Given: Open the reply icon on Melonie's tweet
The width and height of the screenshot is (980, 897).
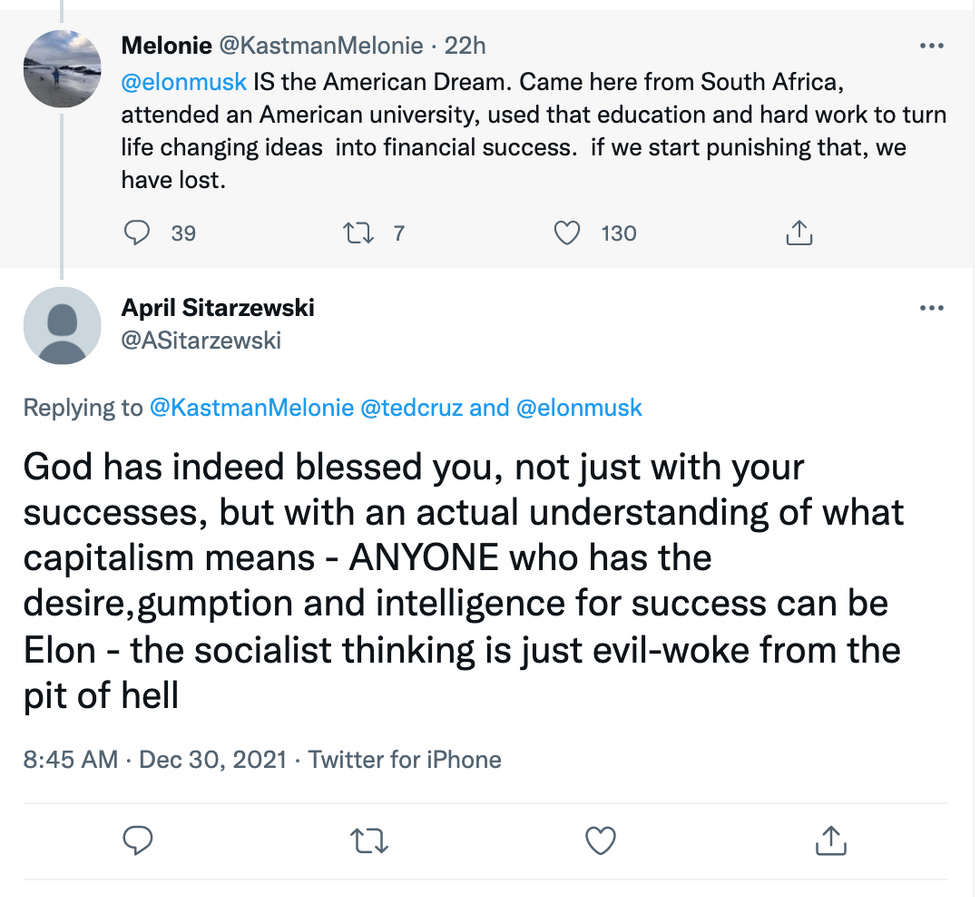Looking at the screenshot, I should pos(136,232).
